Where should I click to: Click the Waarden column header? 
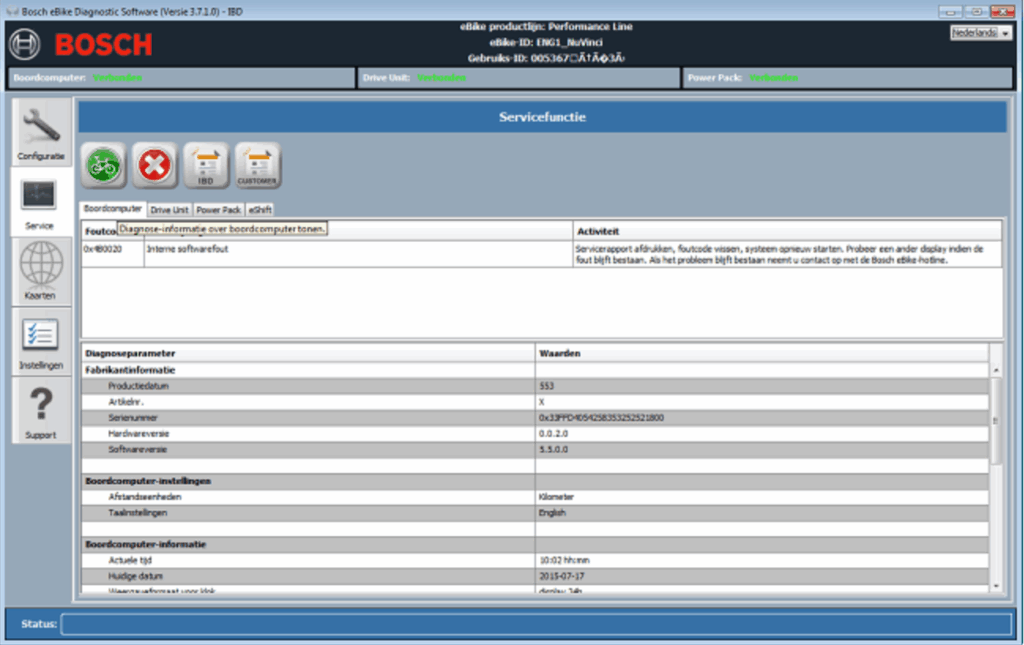coord(762,353)
